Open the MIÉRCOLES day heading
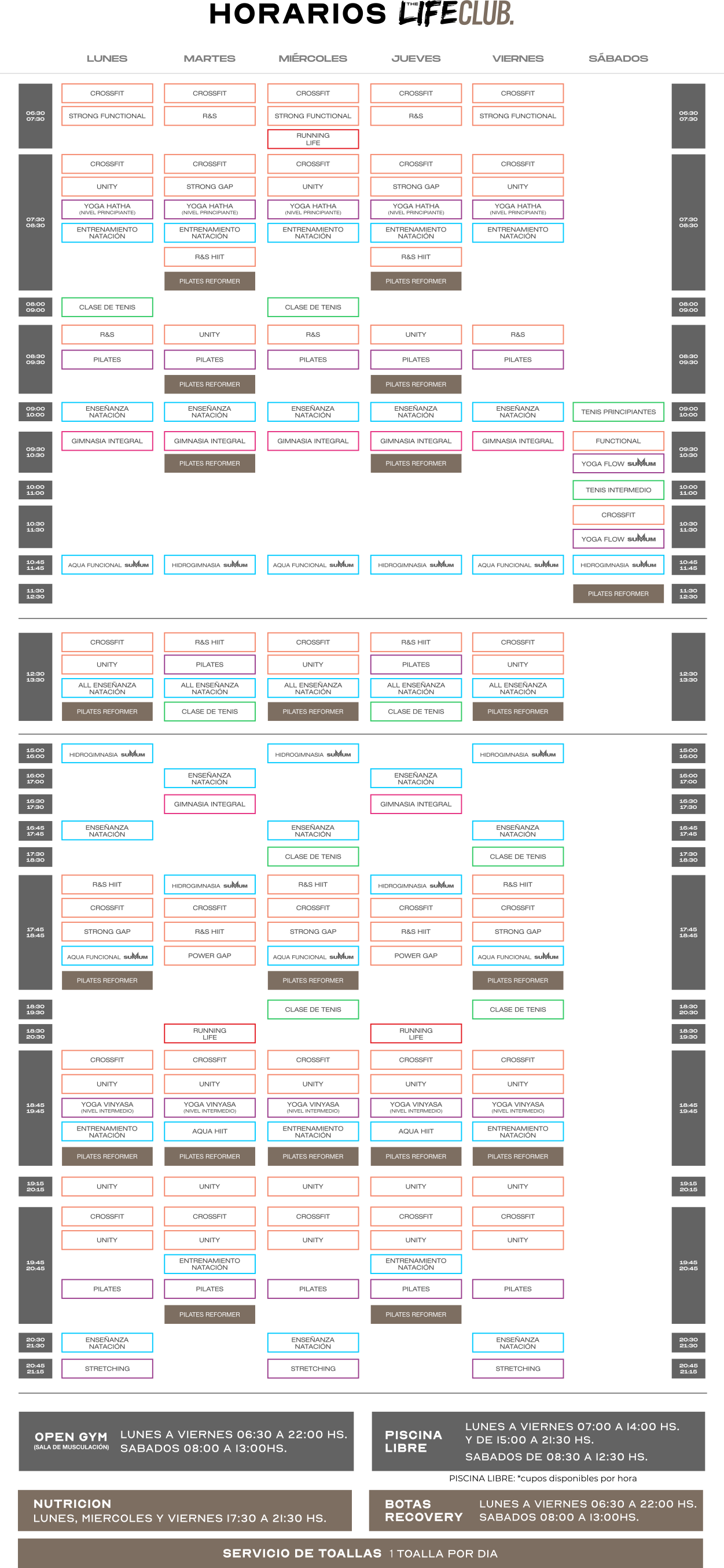 click(x=313, y=58)
